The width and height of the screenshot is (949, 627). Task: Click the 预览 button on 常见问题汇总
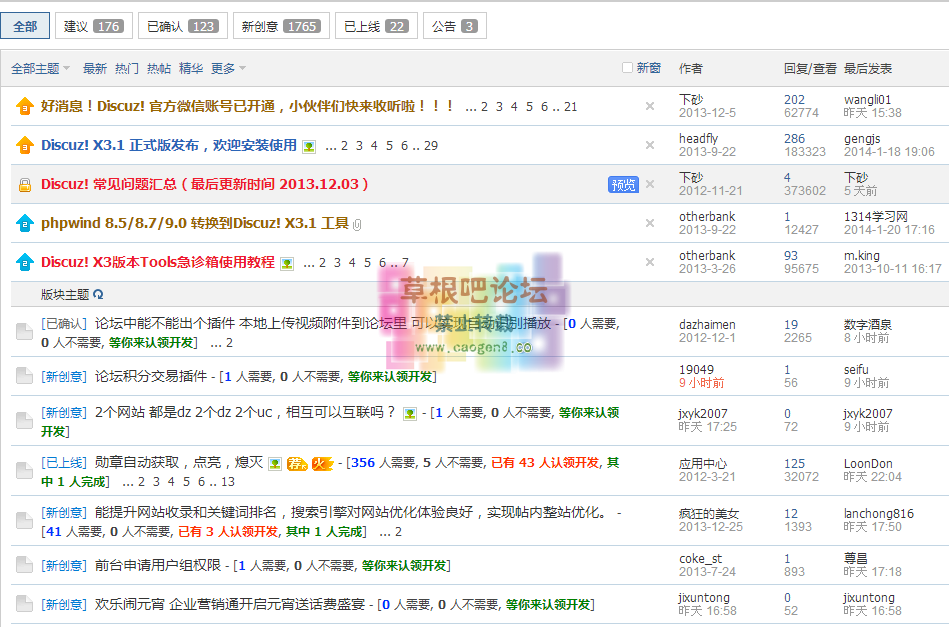pos(623,184)
